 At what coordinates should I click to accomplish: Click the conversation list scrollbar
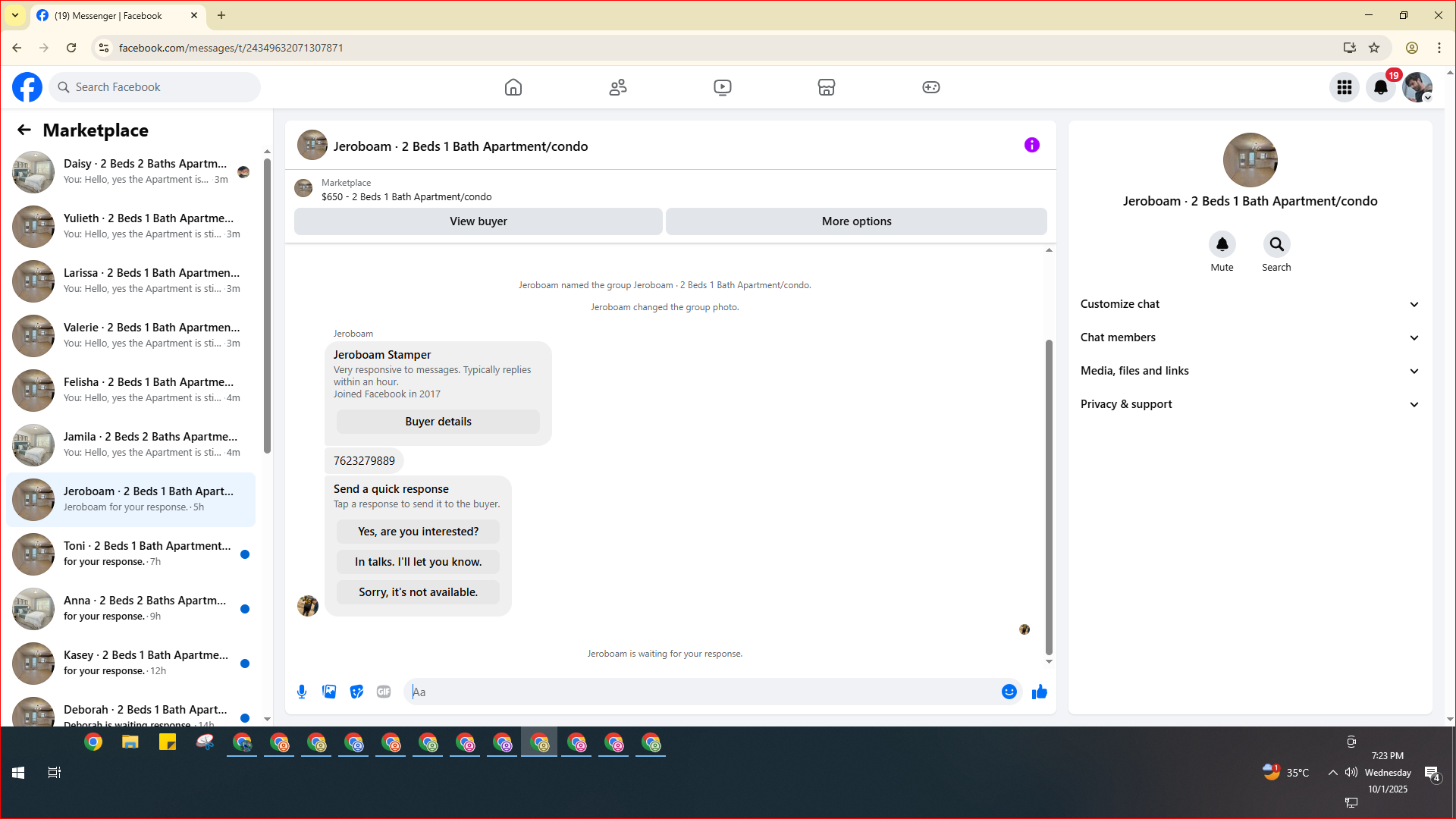coord(267,306)
